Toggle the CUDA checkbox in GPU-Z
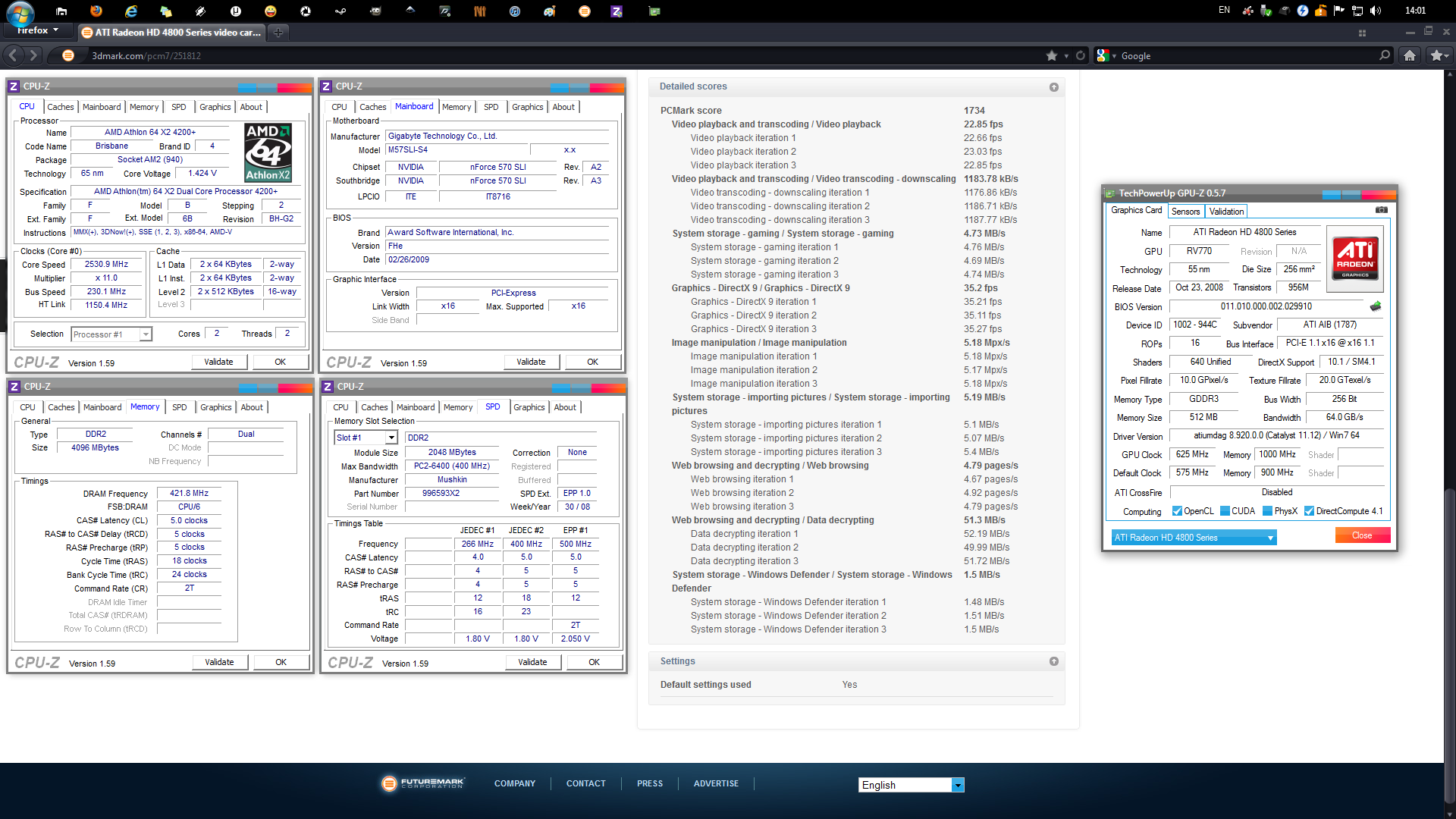This screenshot has width=1456, height=819. click(1225, 511)
